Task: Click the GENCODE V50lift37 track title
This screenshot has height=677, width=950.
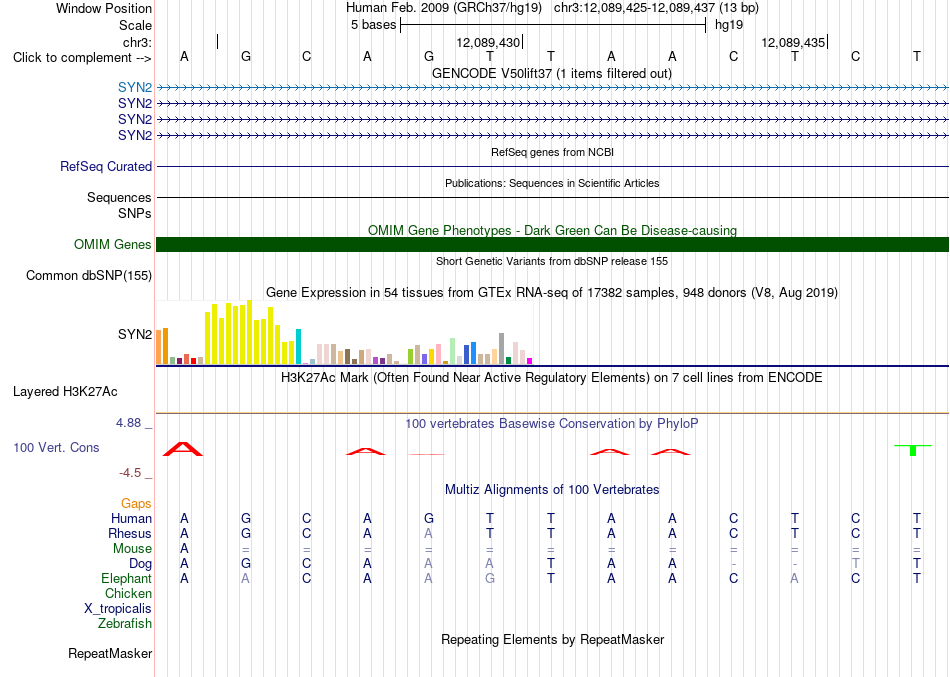Action: click(x=552, y=73)
